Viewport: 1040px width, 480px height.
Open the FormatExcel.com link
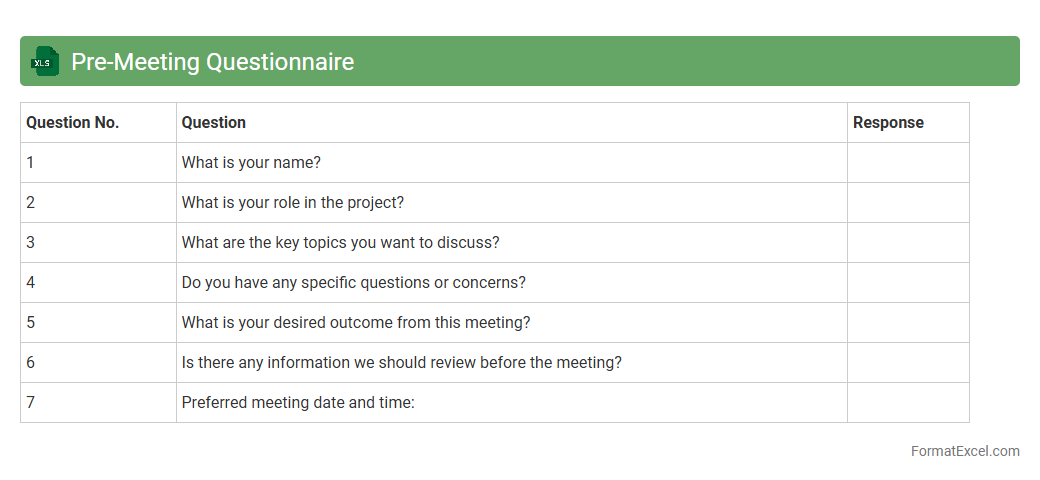[965, 451]
